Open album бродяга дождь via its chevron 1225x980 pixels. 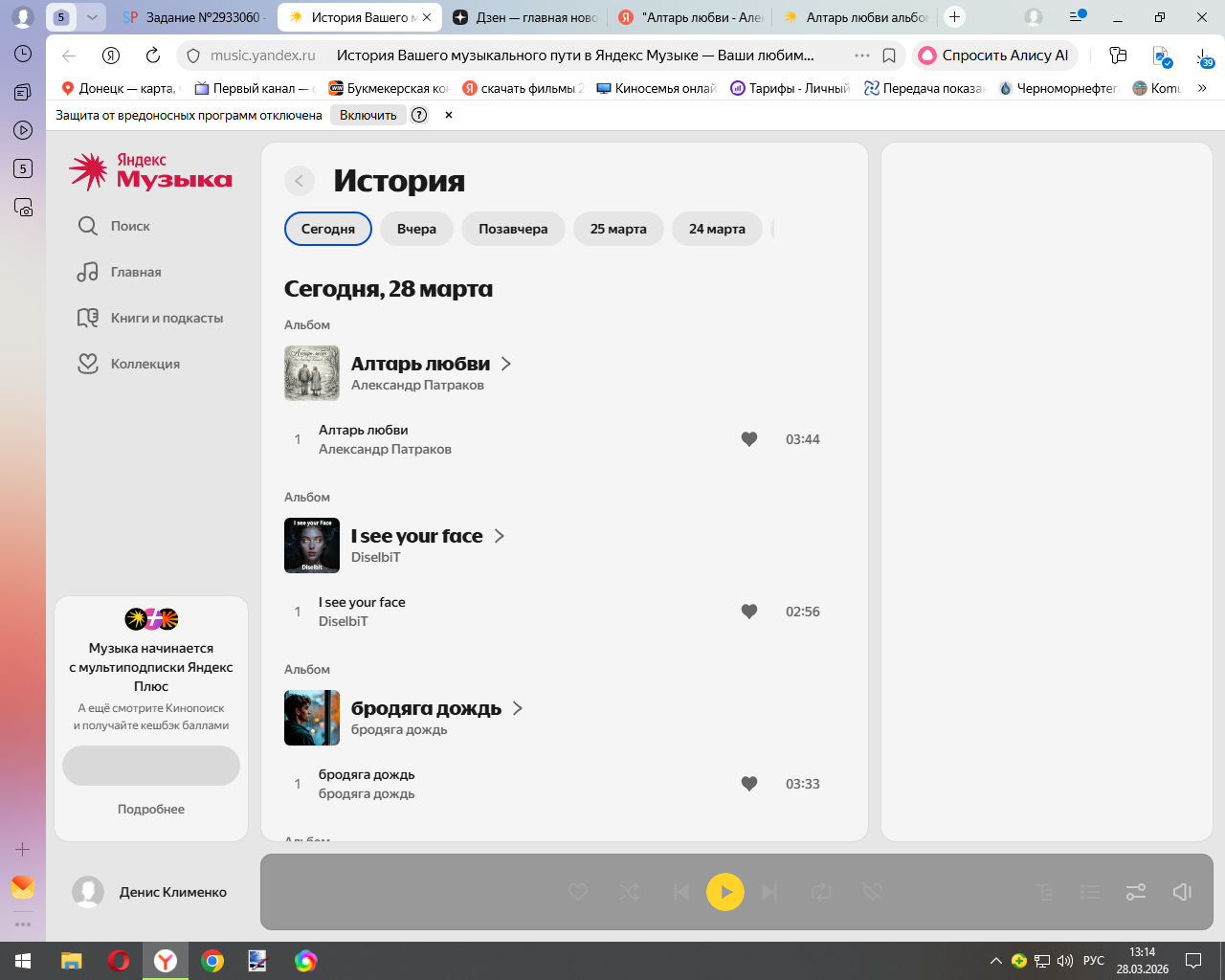[518, 708]
